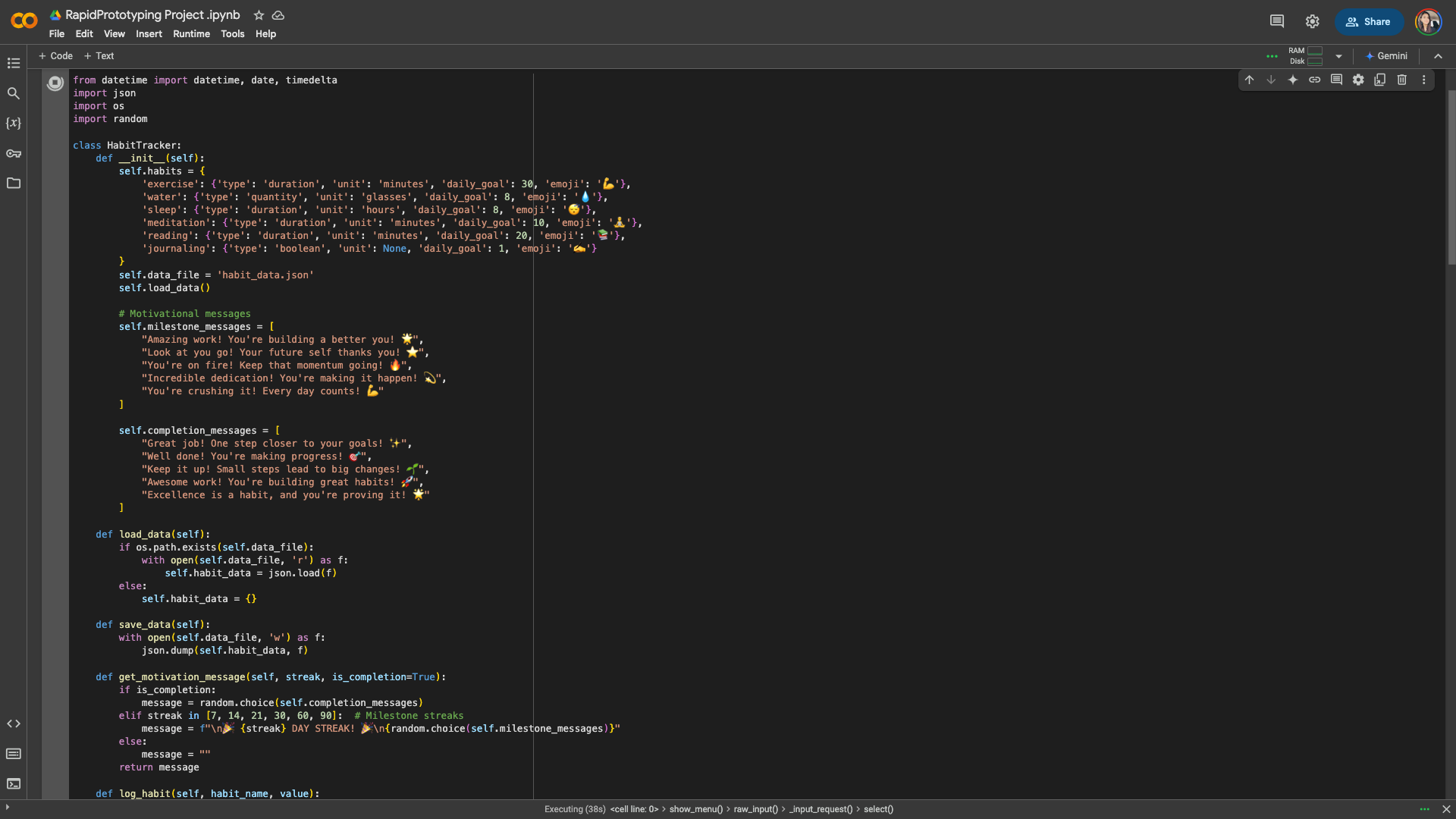Add a new Text cell
The image size is (1456, 819).
click(99, 56)
